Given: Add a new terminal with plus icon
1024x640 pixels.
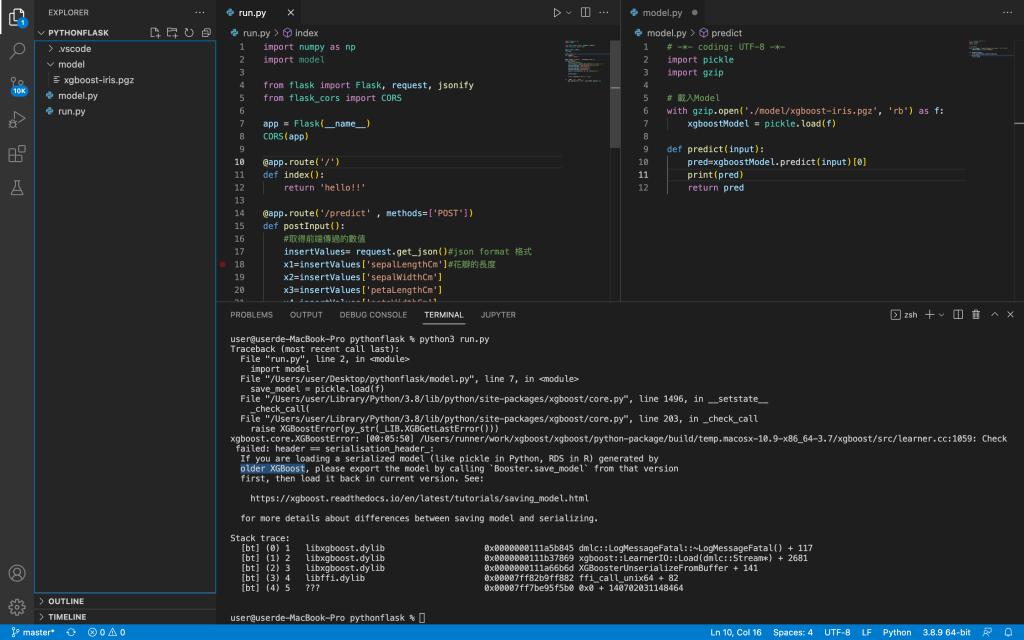Looking at the screenshot, I should [929, 315].
